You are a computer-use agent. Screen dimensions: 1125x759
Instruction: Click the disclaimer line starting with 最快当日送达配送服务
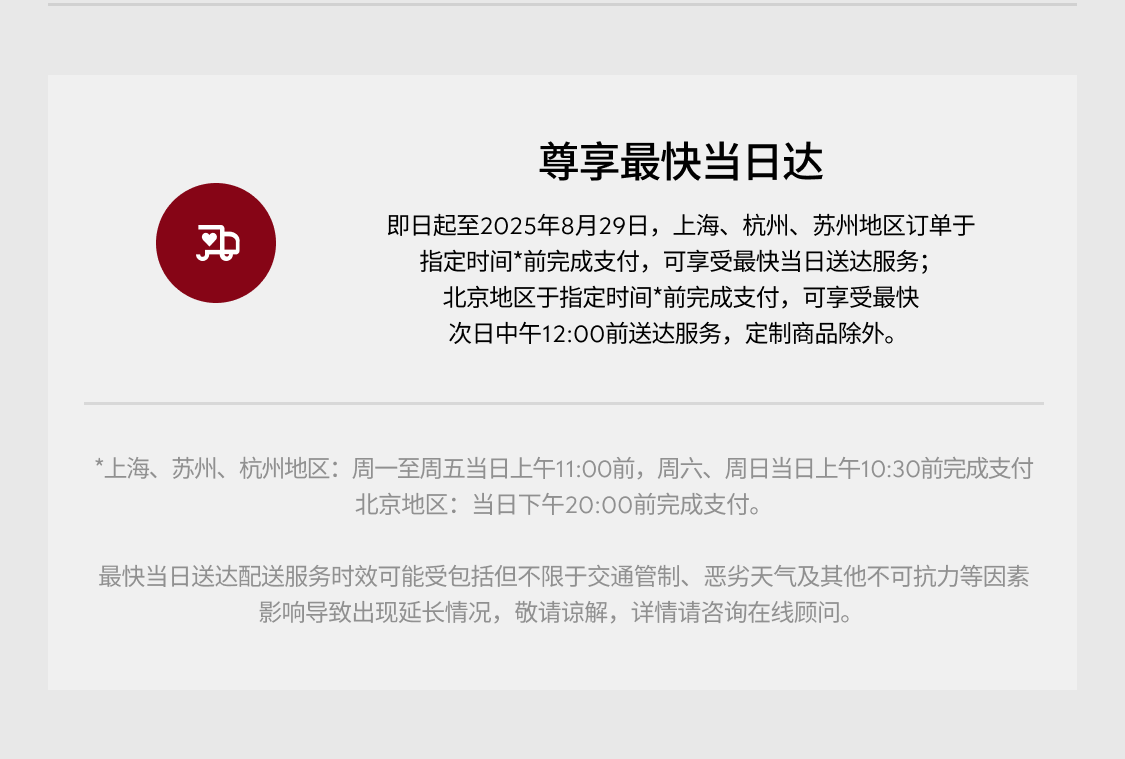pos(564,576)
